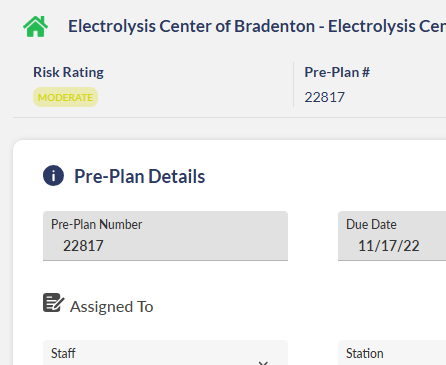Image resolution: width=446 pixels, height=365 pixels.
Task: Click the MODERATE risk rating badge
Action: tap(65, 97)
